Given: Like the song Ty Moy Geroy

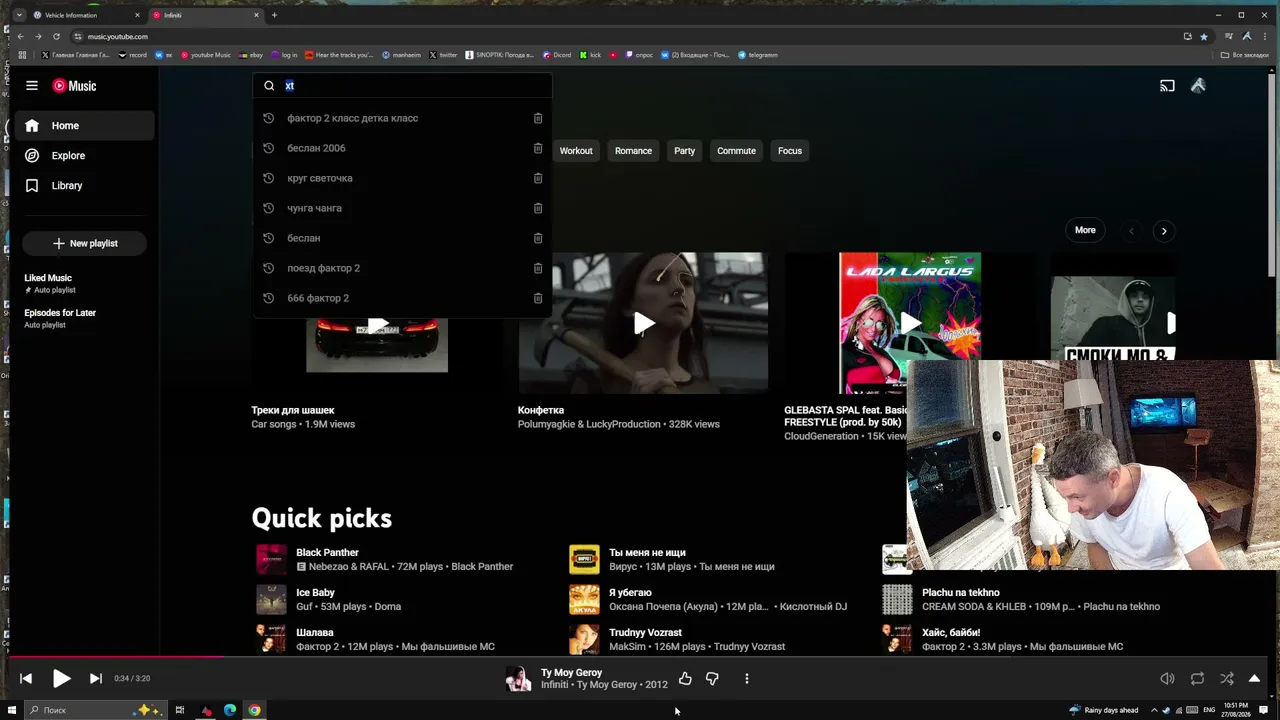Looking at the screenshot, I should click(685, 679).
